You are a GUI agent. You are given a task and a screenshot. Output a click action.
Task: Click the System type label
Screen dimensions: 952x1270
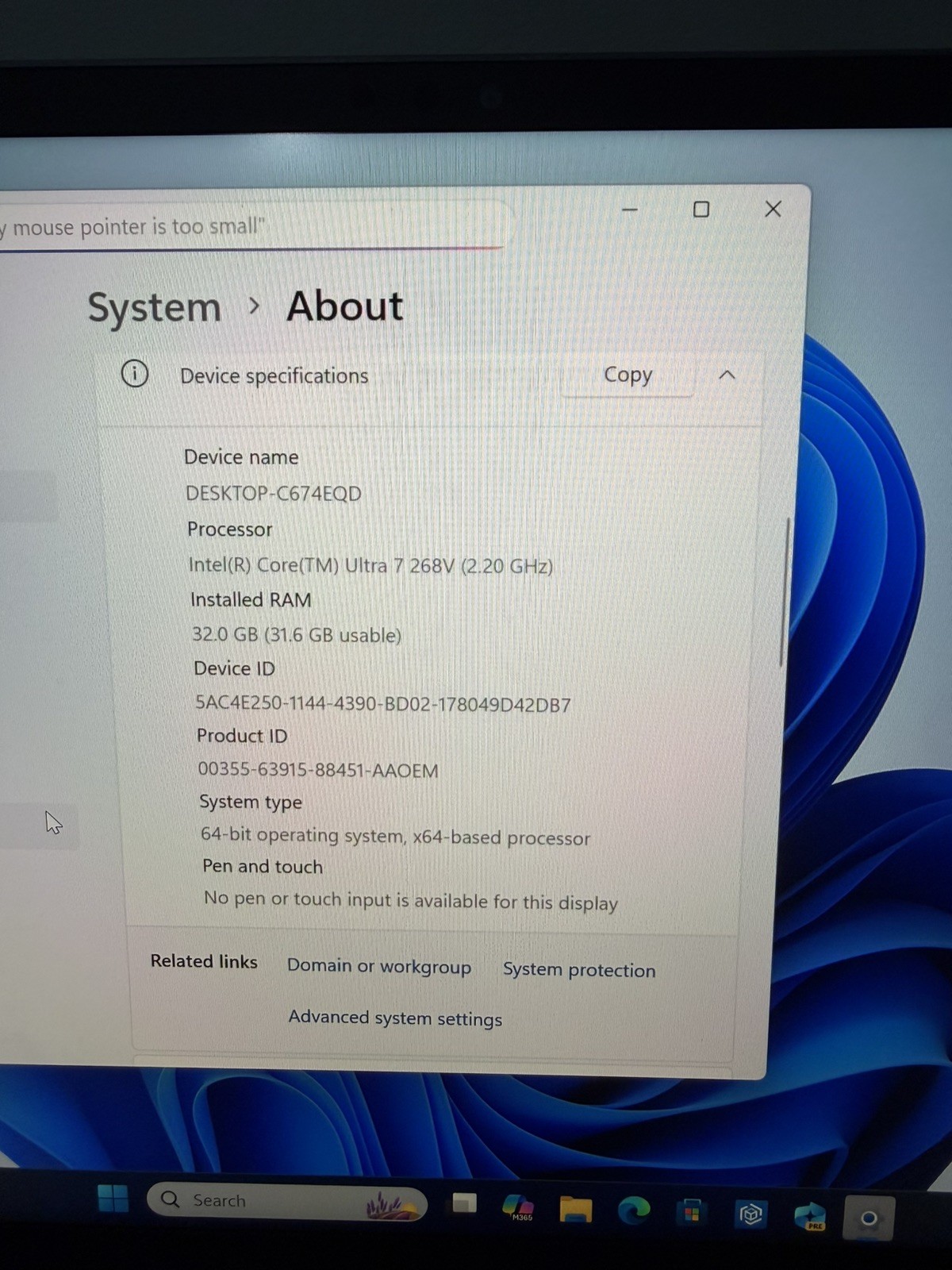click(x=251, y=802)
